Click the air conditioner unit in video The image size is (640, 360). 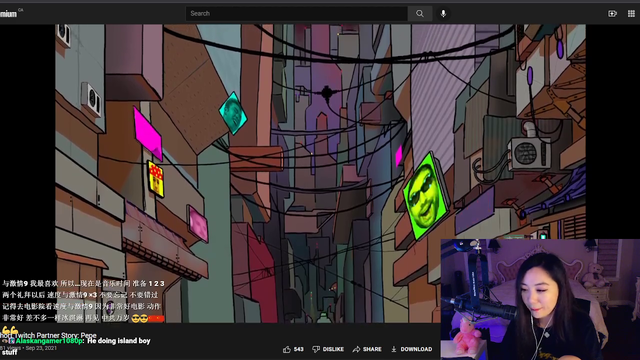[529, 153]
